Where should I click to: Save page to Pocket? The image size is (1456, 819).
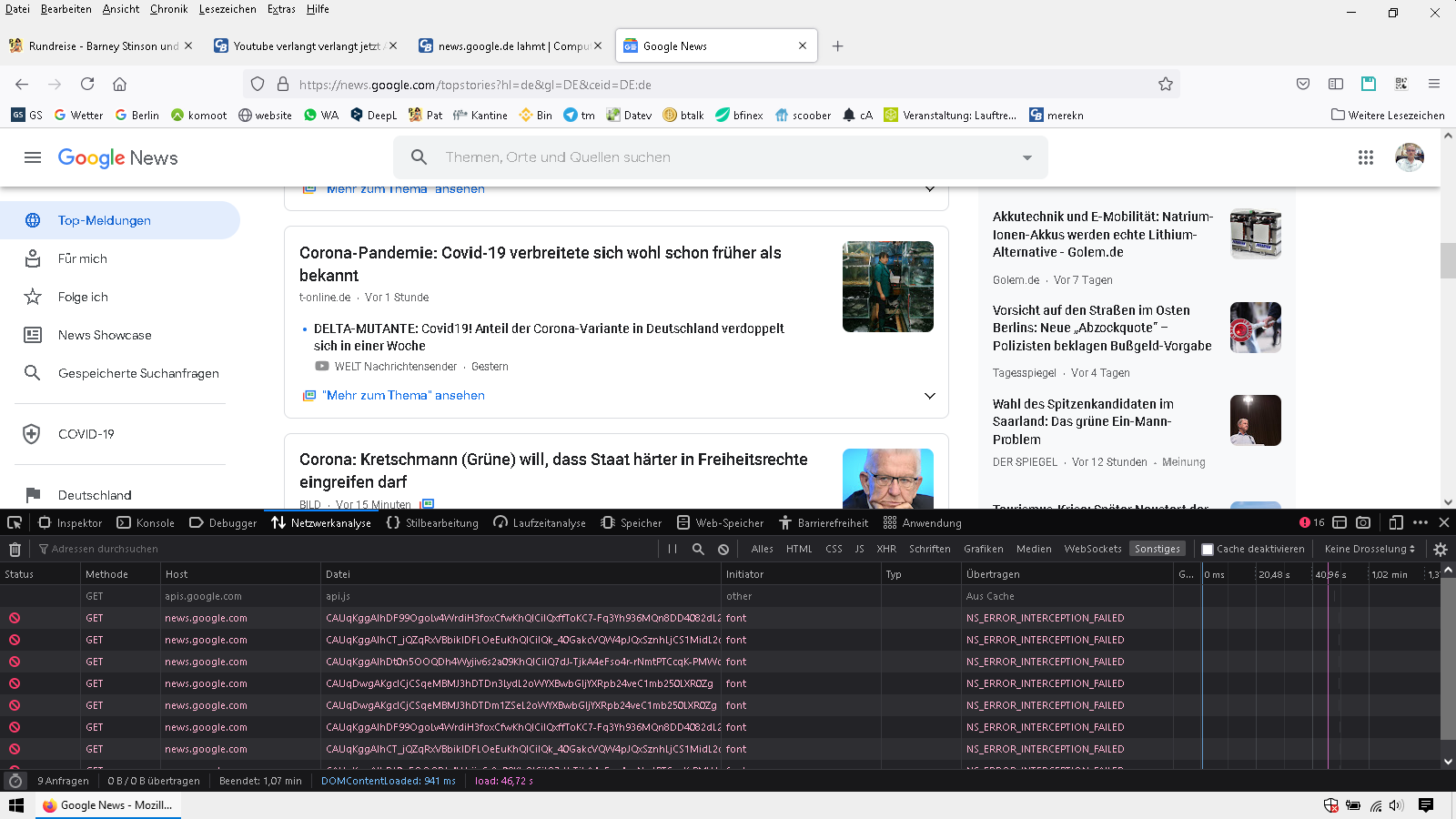tap(1303, 84)
